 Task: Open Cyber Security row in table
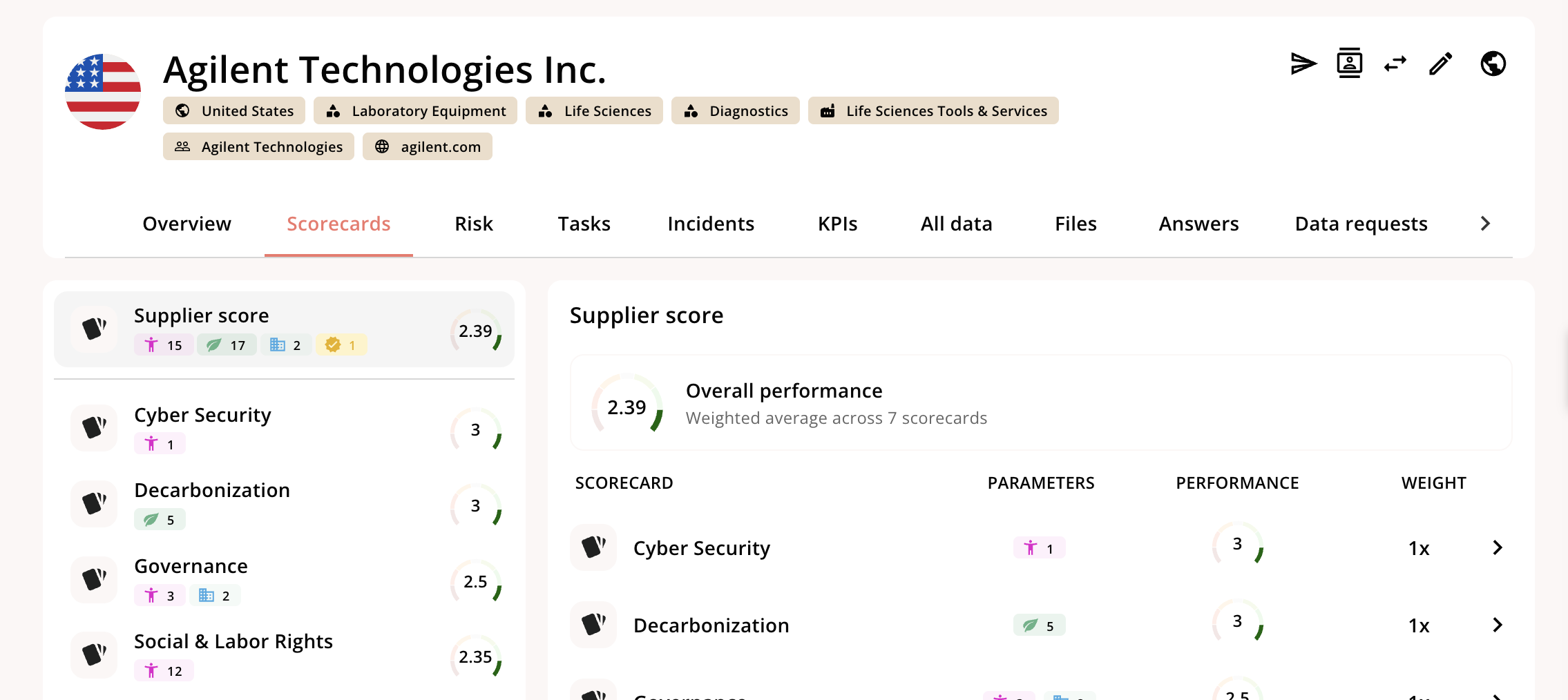(1042, 547)
